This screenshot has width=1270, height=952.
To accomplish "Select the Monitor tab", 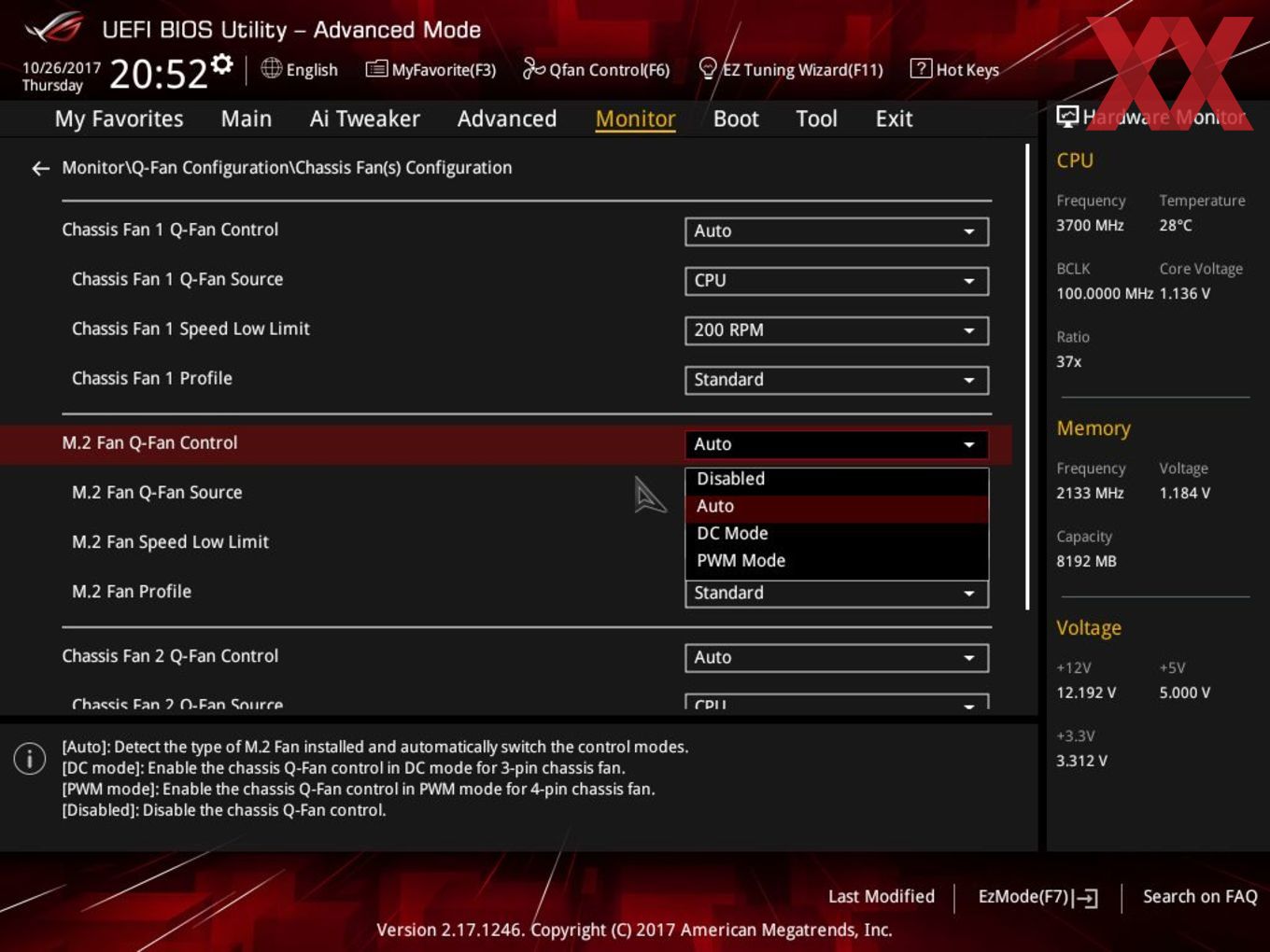I will tap(635, 119).
